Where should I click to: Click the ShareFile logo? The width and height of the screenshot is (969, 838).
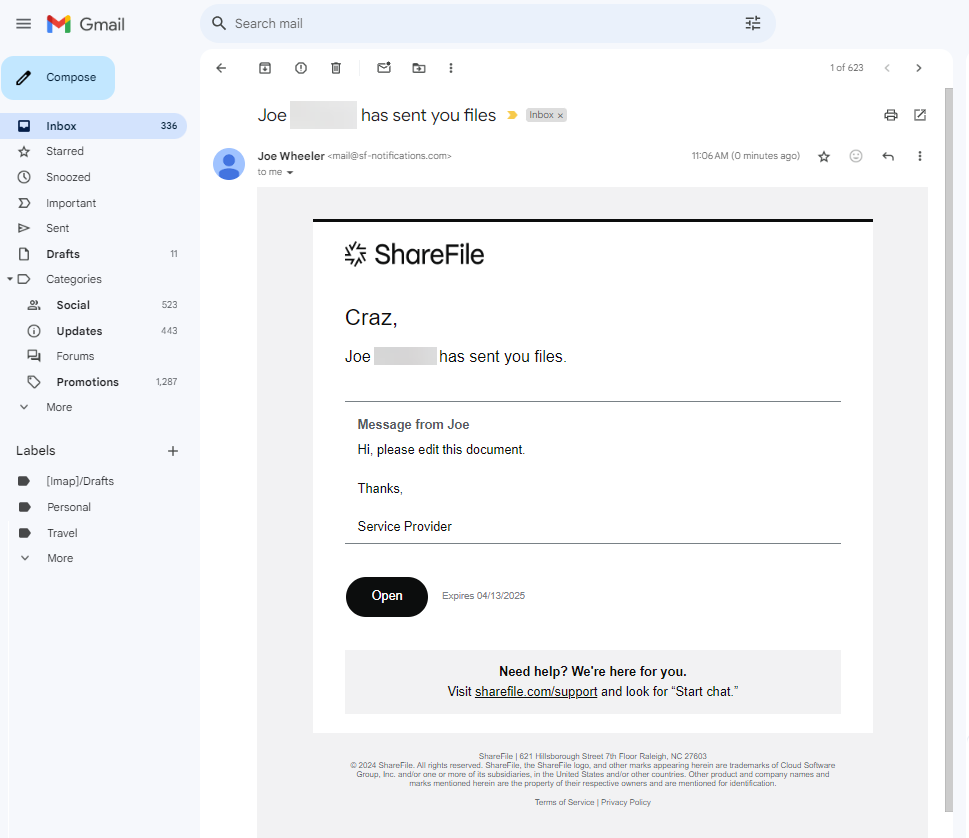pos(414,255)
